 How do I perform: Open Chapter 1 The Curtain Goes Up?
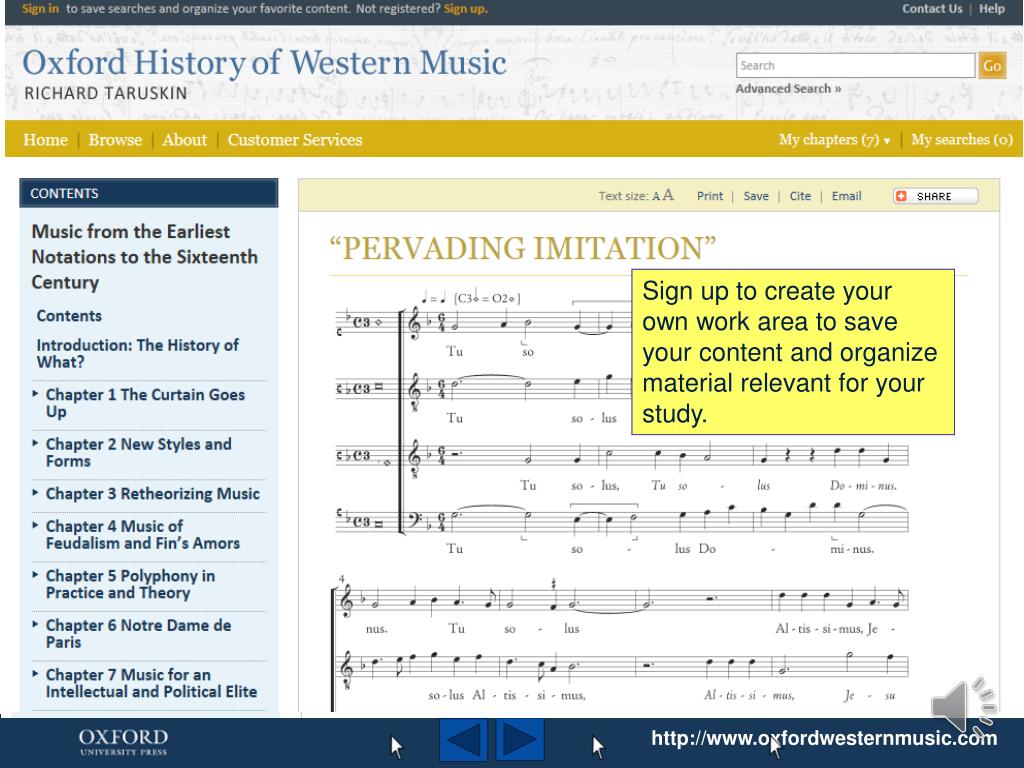coord(145,403)
